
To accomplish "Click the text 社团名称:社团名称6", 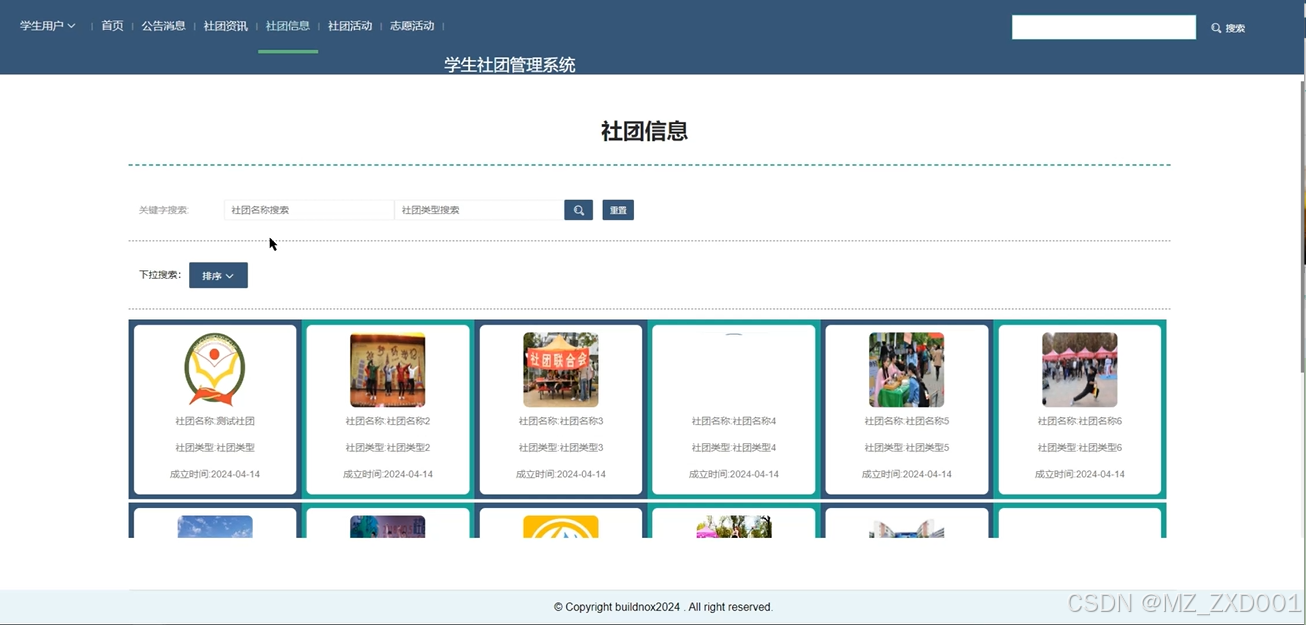I will click(x=1080, y=421).
